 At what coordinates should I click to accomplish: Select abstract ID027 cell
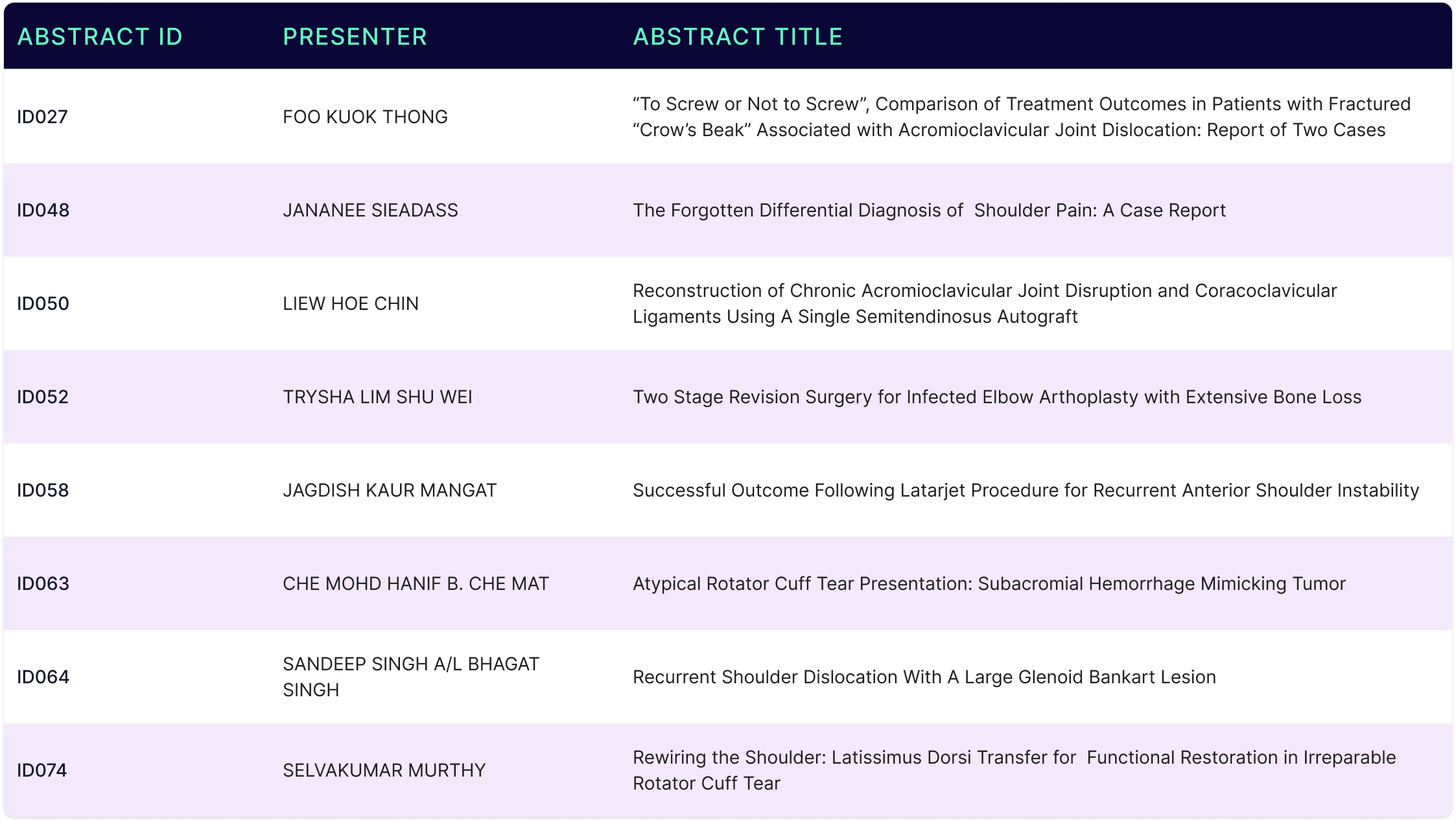(x=42, y=117)
